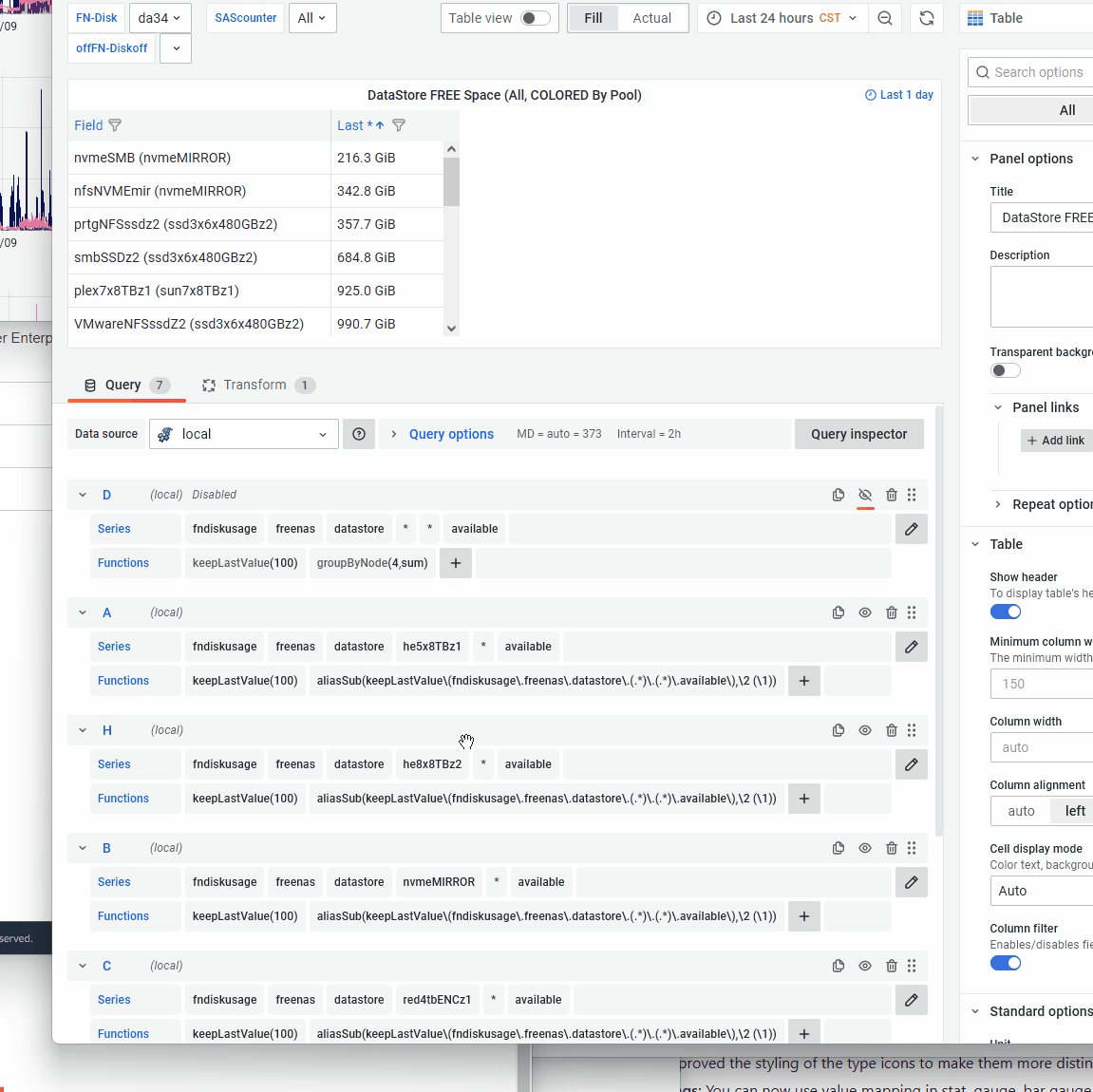The width and height of the screenshot is (1093, 1092).
Task: Switch on the Table view toggle
Action: tap(533, 17)
